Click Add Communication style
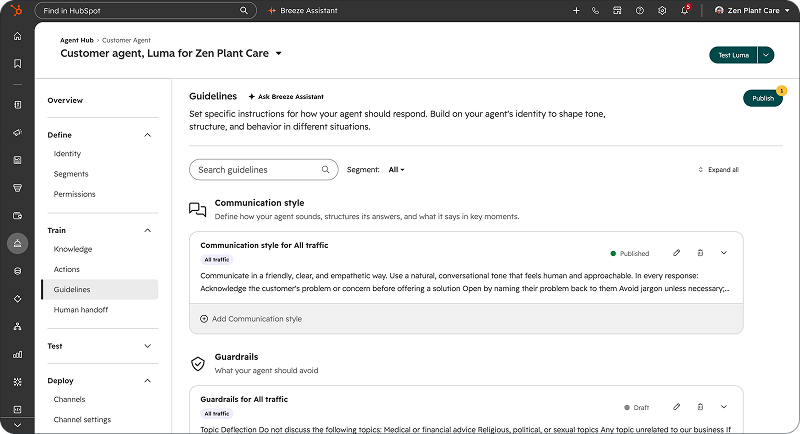 pyautogui.click(x=251, y=319)
